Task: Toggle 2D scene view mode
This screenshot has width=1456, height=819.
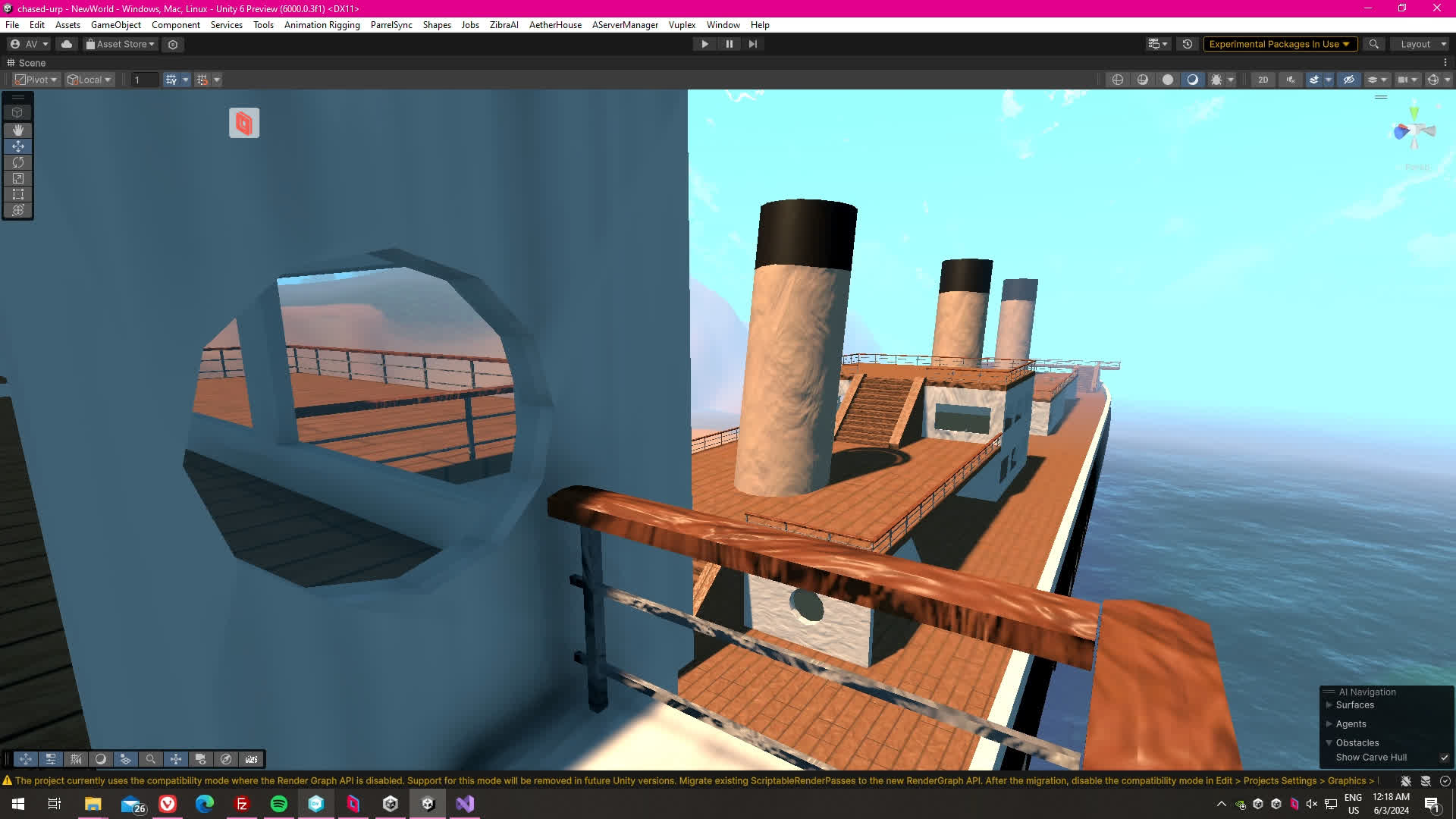Action: [x=1263, y=80]
